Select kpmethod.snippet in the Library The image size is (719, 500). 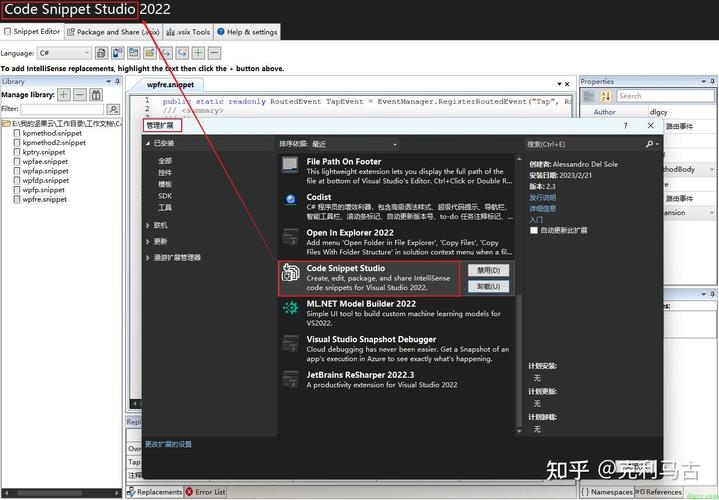click(x=52, y=133)
